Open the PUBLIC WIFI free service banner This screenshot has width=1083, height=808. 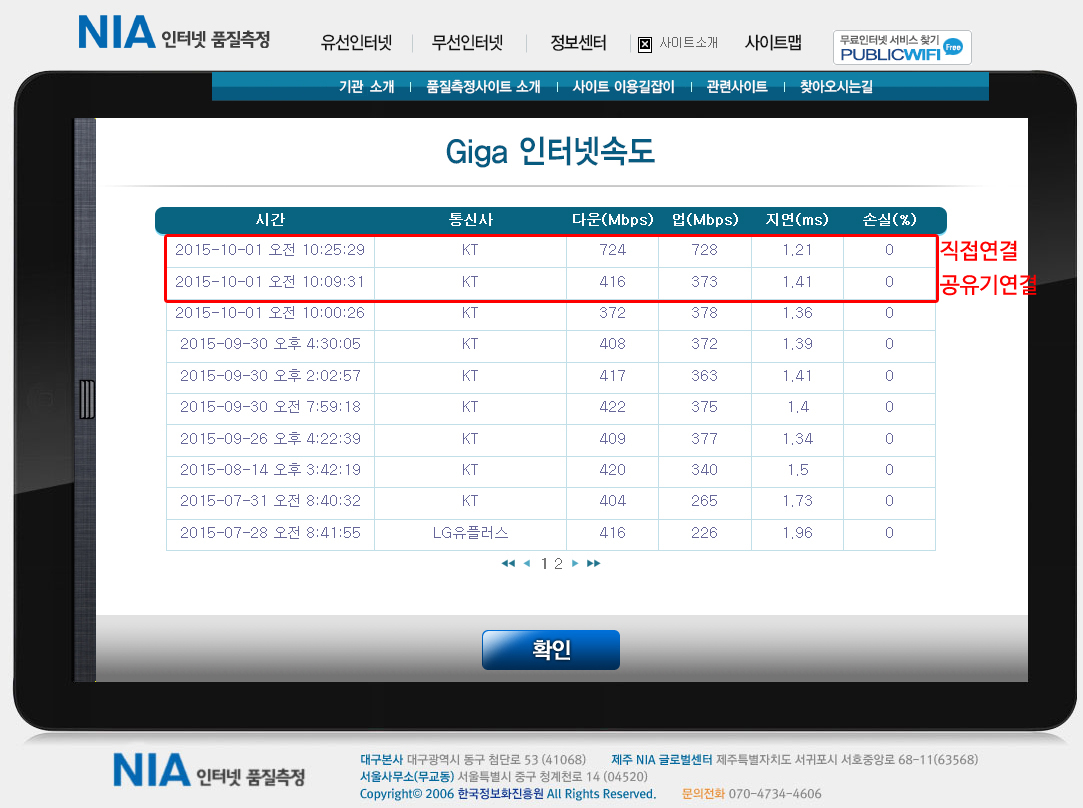tap(902, 48)
